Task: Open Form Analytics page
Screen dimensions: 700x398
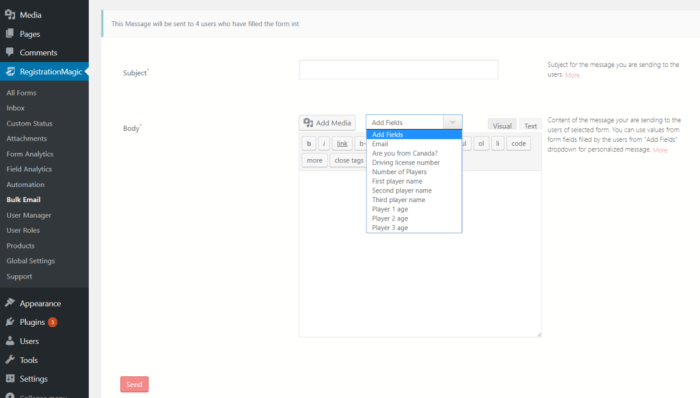Action: point(30,154)
